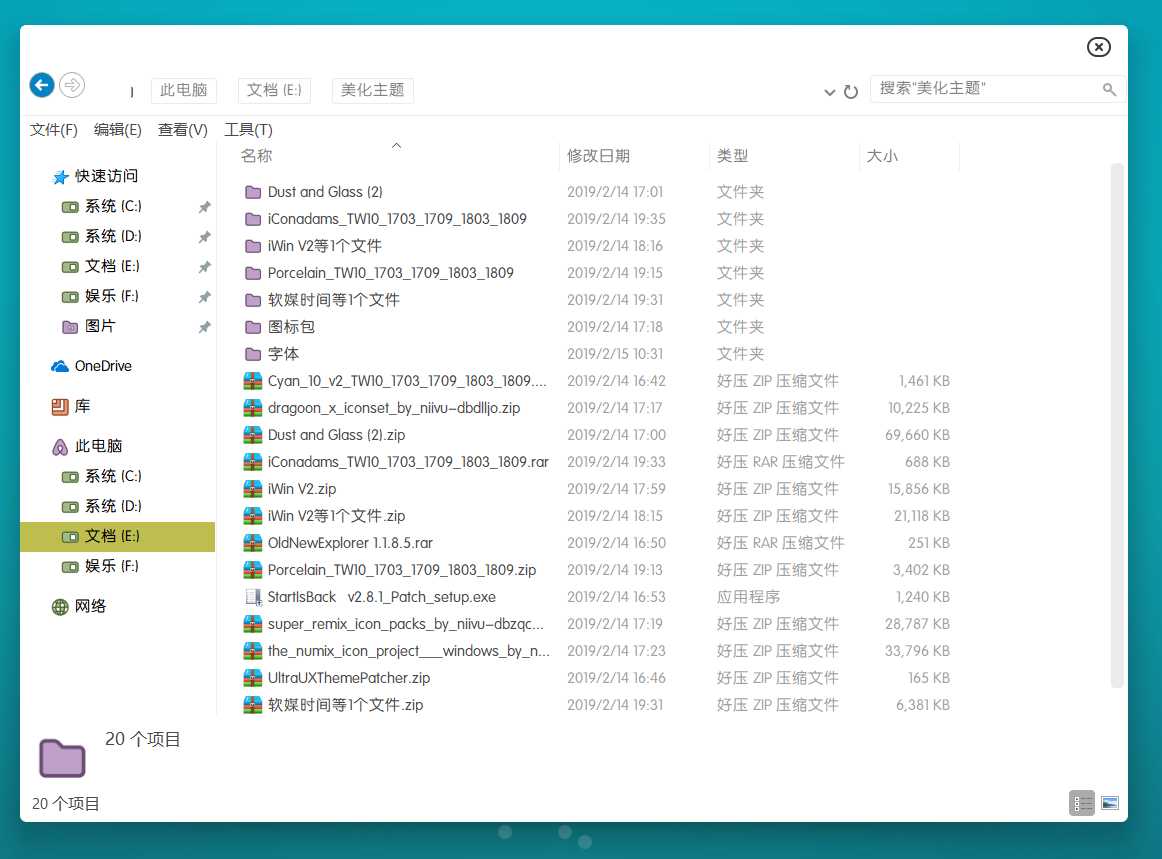Open the 工具(T) menu
Screen dimensions: 1162x859
[248, 130]
